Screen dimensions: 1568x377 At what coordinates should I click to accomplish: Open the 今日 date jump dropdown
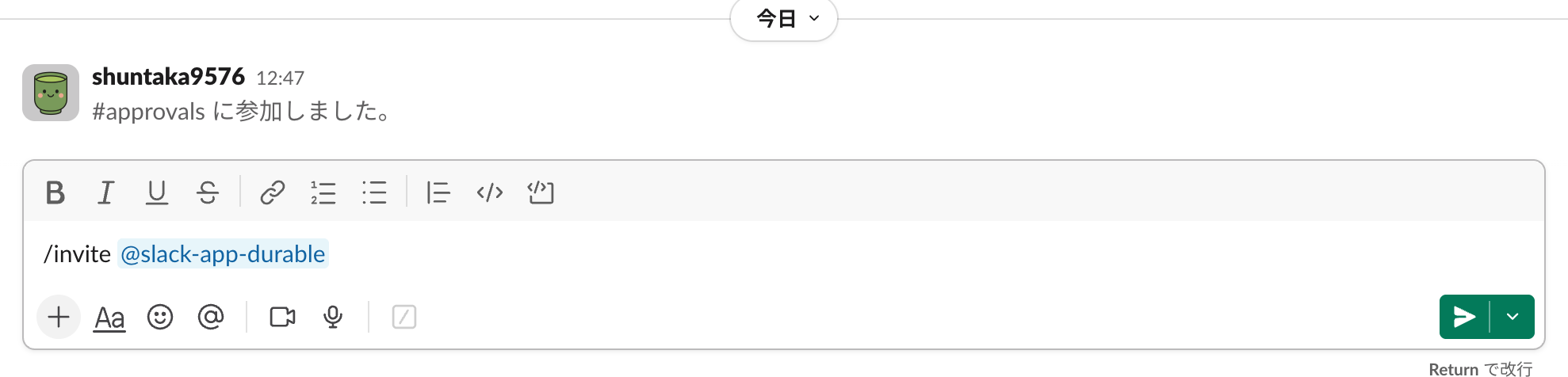point(783,18)
